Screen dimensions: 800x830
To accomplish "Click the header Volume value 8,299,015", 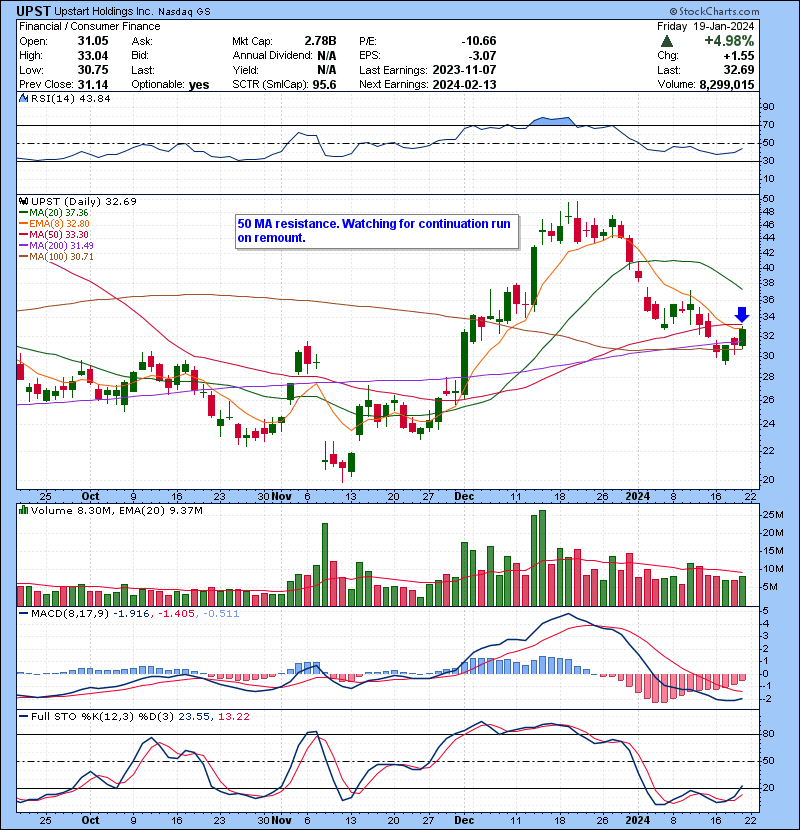I will click(727, 85).
